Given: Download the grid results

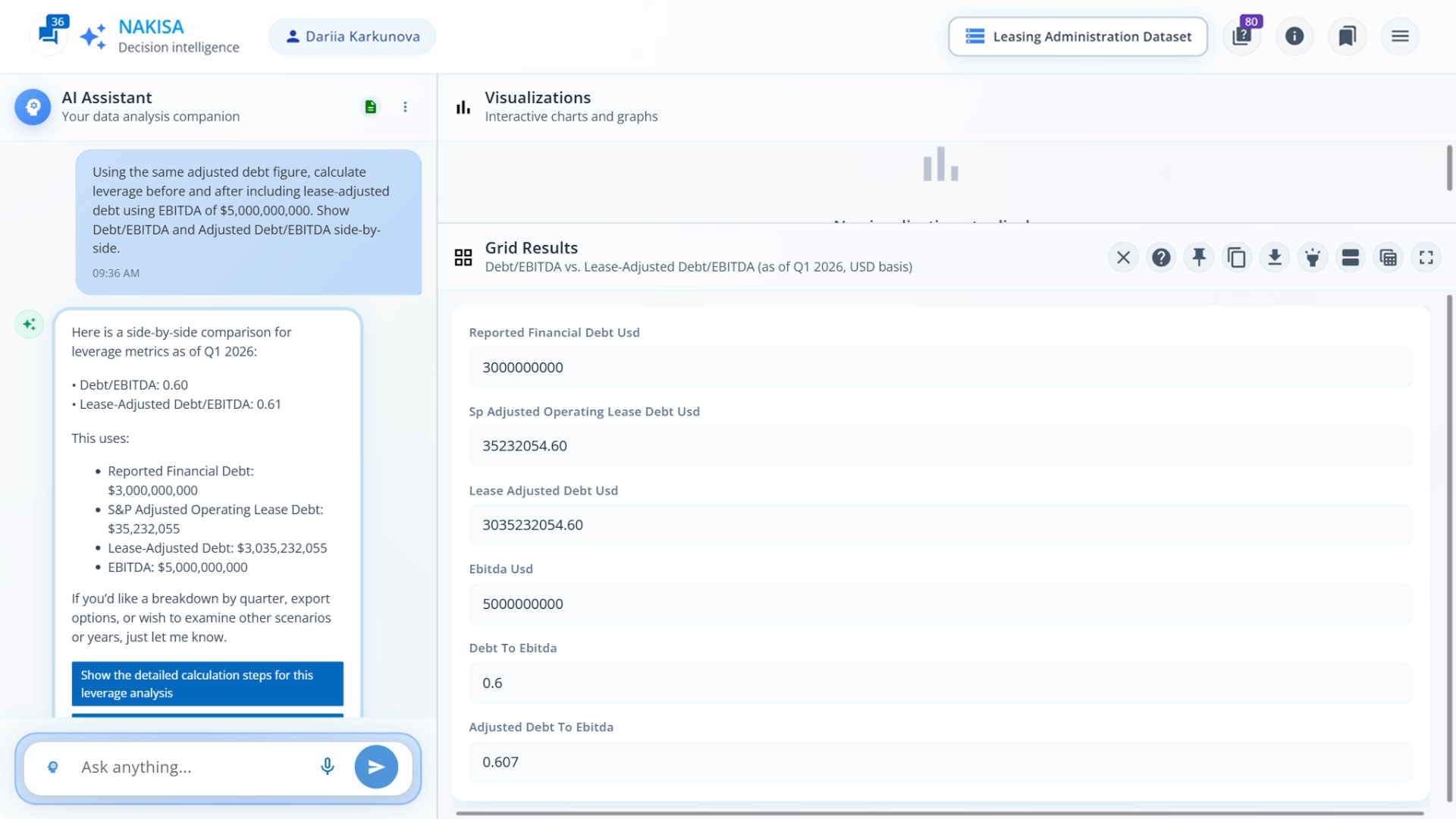Looking at the screenshot, I should [x=1275, y=258].
